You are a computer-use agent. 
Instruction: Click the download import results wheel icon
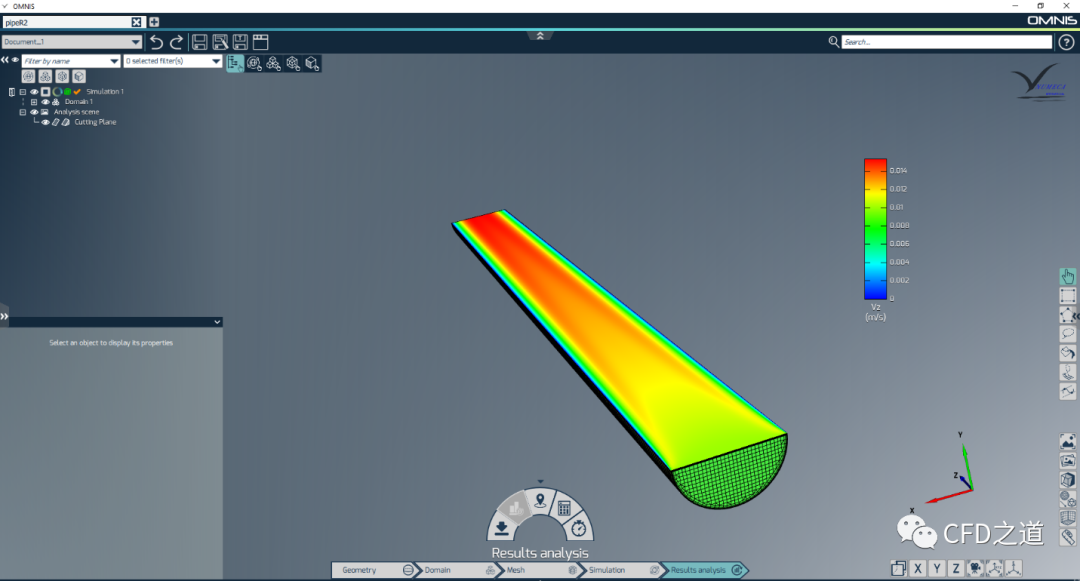[502, 528]
